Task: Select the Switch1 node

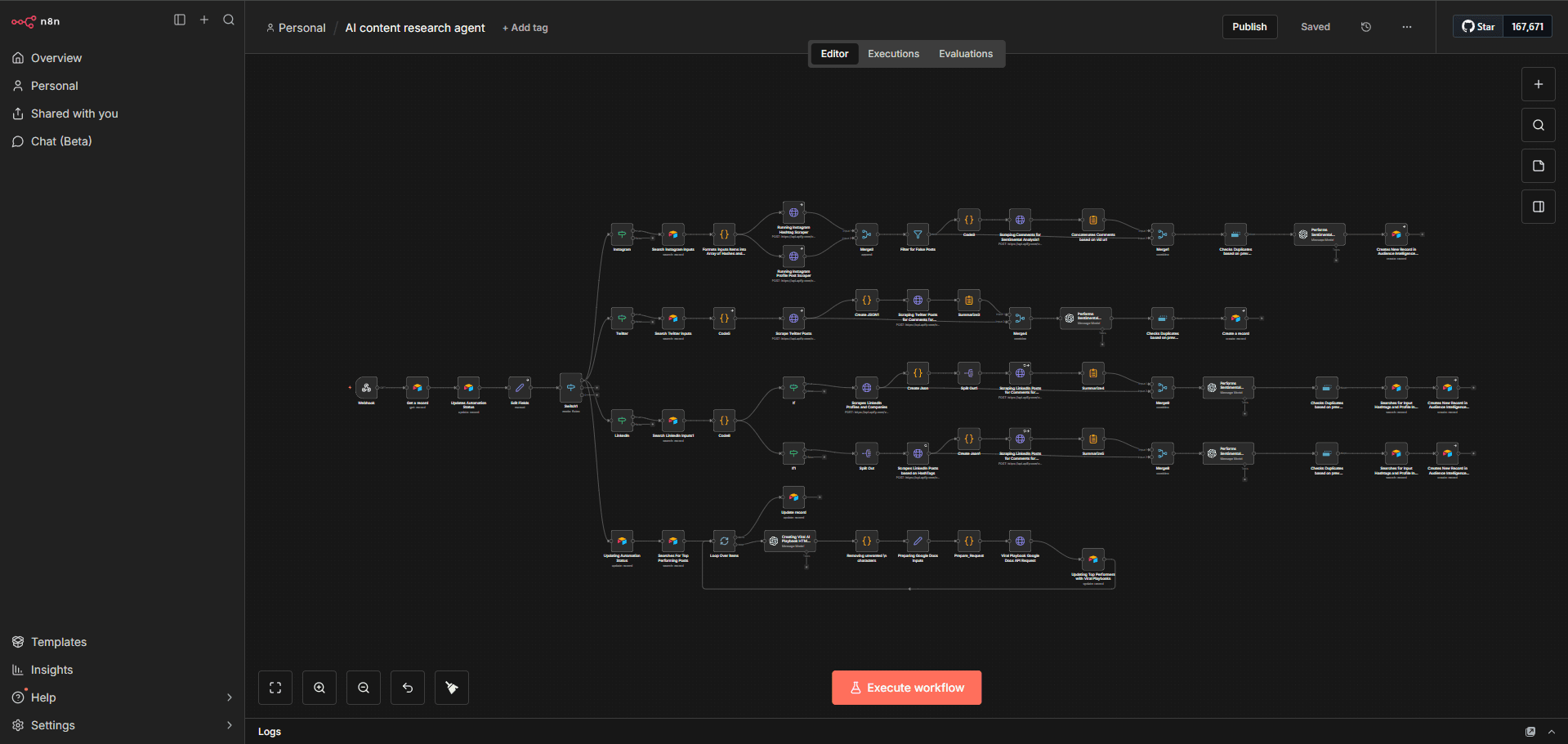Action: point(570,389)
